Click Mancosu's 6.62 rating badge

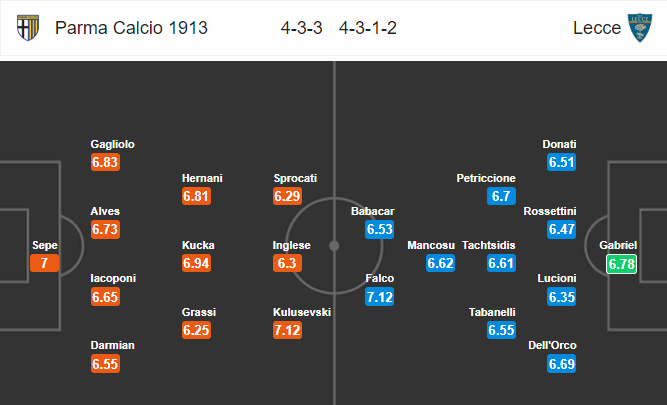click(441, 263)
